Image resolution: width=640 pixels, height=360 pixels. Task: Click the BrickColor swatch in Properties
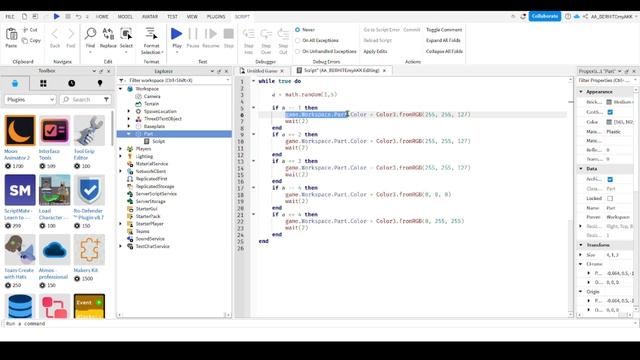pos(609,102)
